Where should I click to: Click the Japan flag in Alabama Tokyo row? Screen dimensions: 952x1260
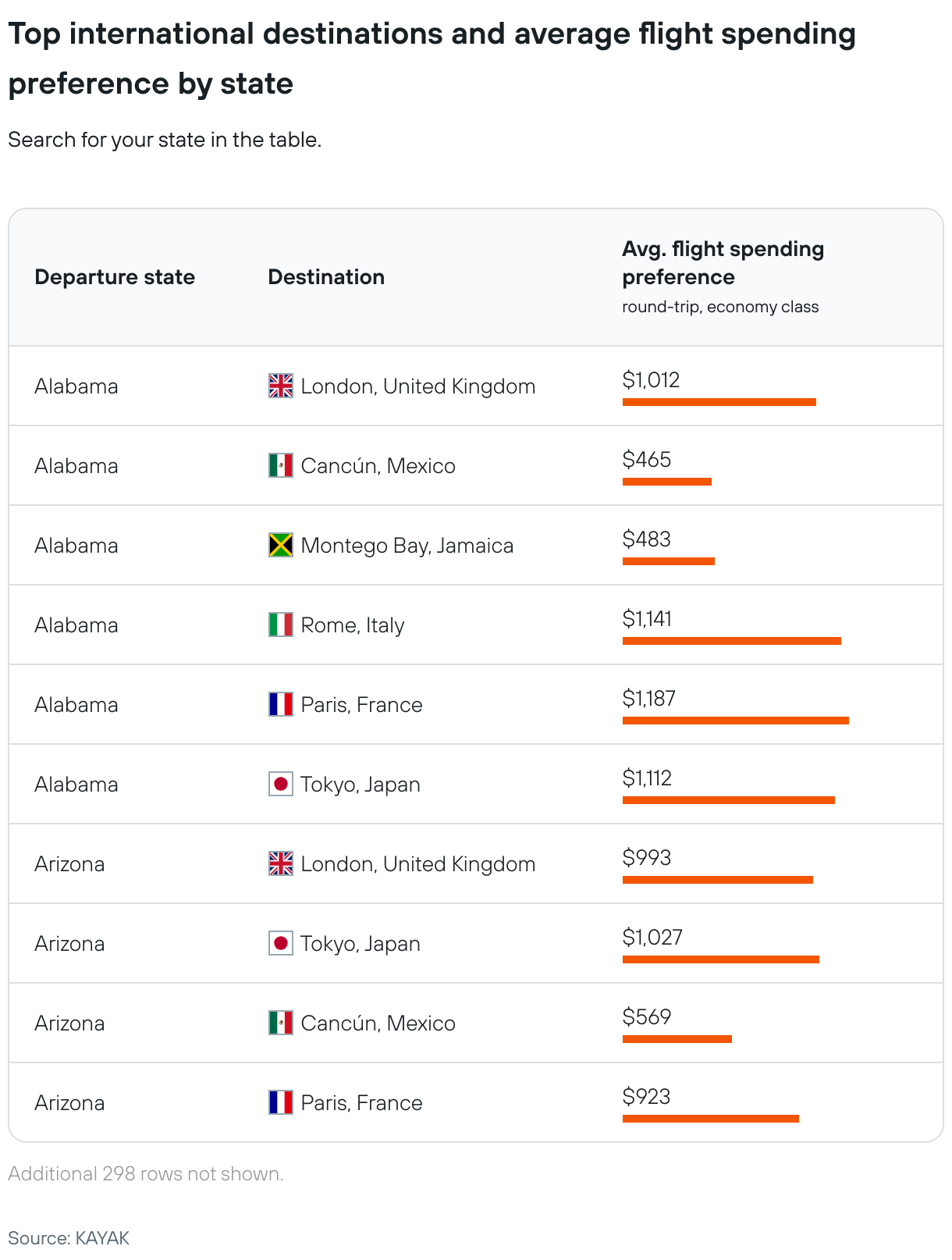(281, 784)
